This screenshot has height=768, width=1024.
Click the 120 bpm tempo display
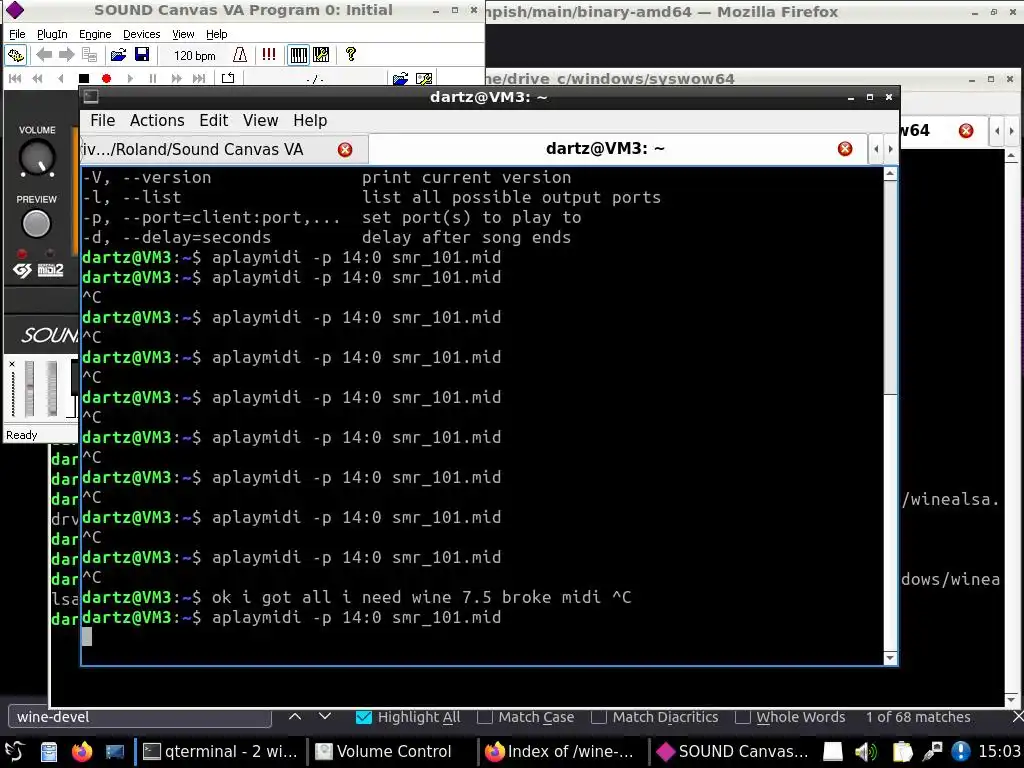pyautogui.click(x=194, y=56)
